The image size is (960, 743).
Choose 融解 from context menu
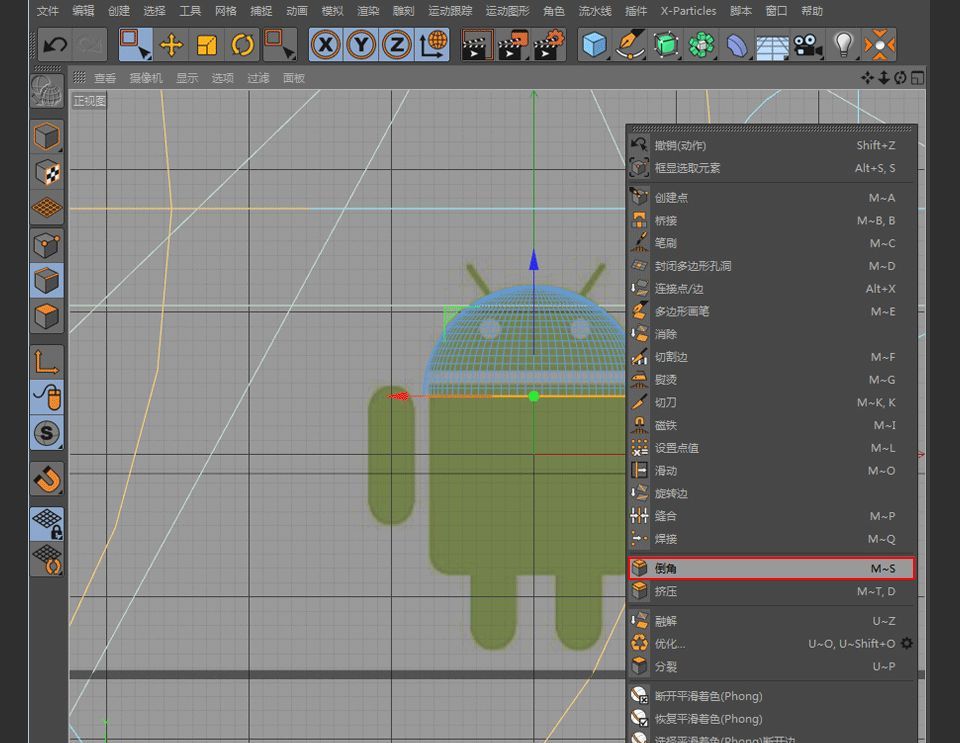[771, 621]
